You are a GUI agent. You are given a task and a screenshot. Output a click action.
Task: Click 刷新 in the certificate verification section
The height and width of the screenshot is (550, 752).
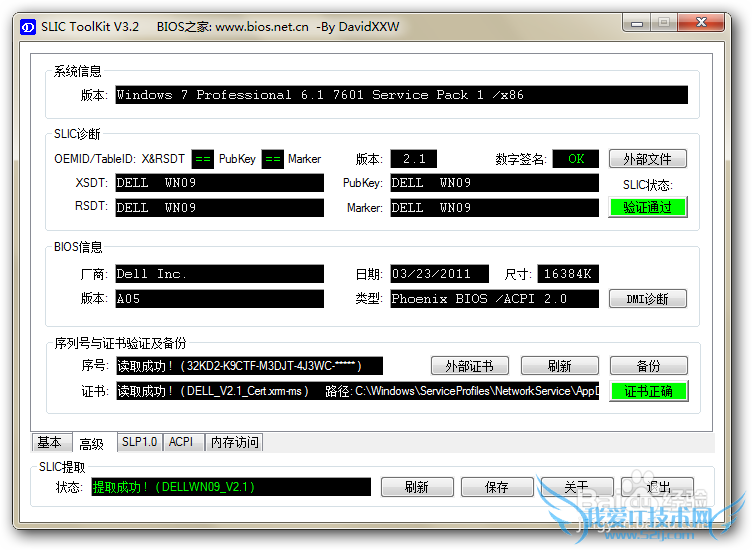[560, 366]
